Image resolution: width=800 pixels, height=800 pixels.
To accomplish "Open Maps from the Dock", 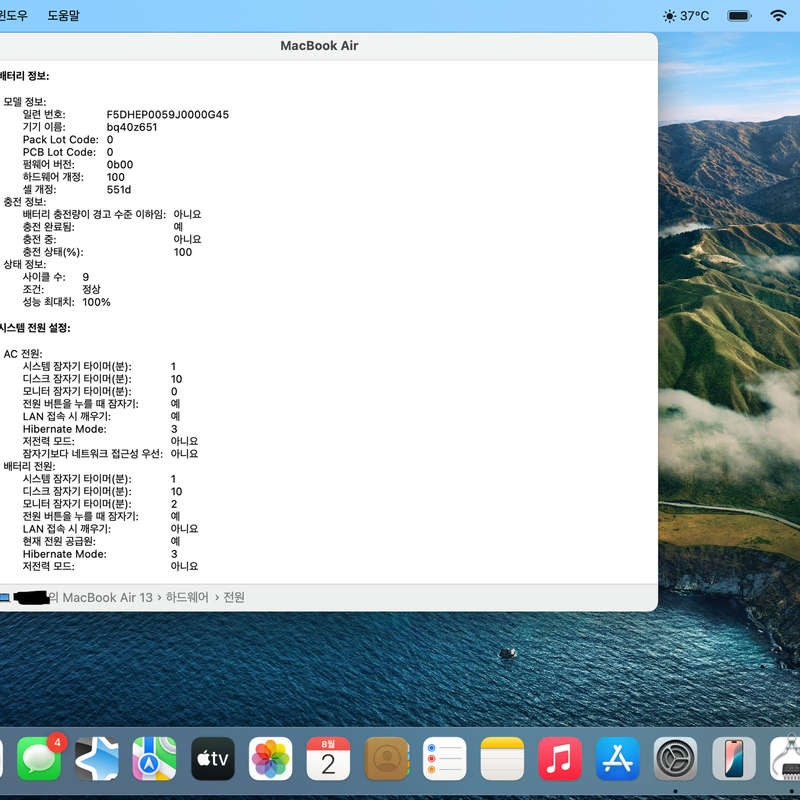I will 155,759.
